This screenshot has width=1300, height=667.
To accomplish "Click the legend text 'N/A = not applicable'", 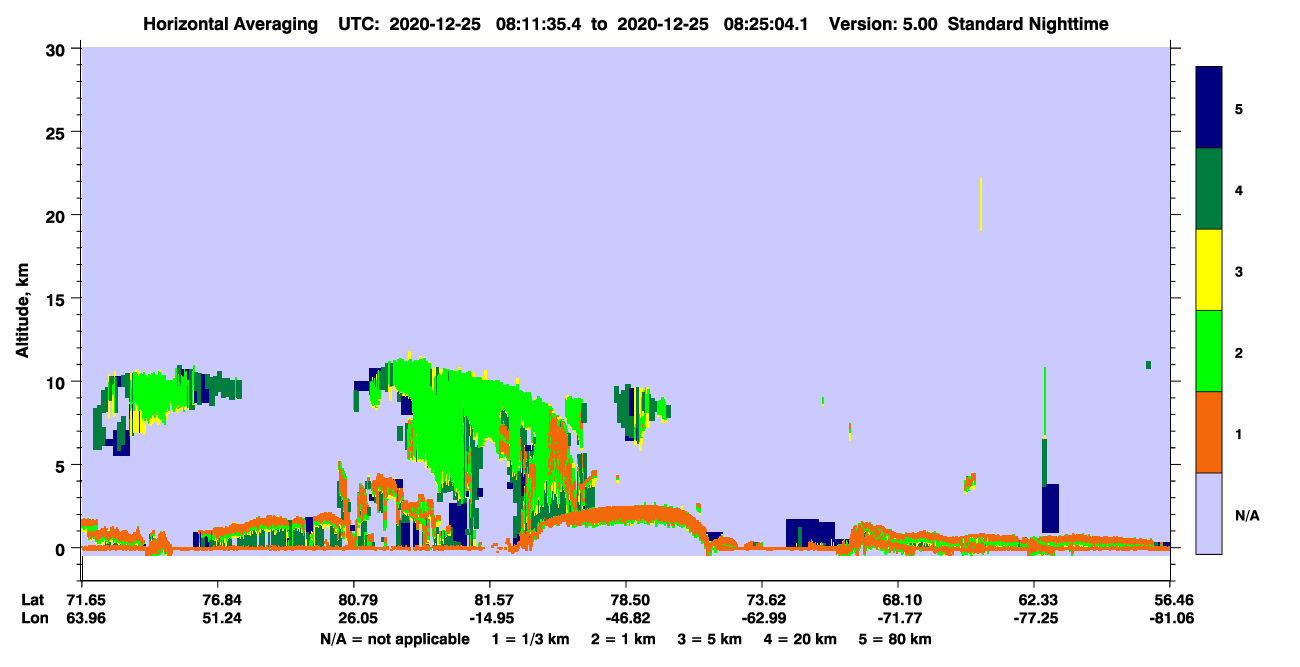I will click(x=394, y=639).
